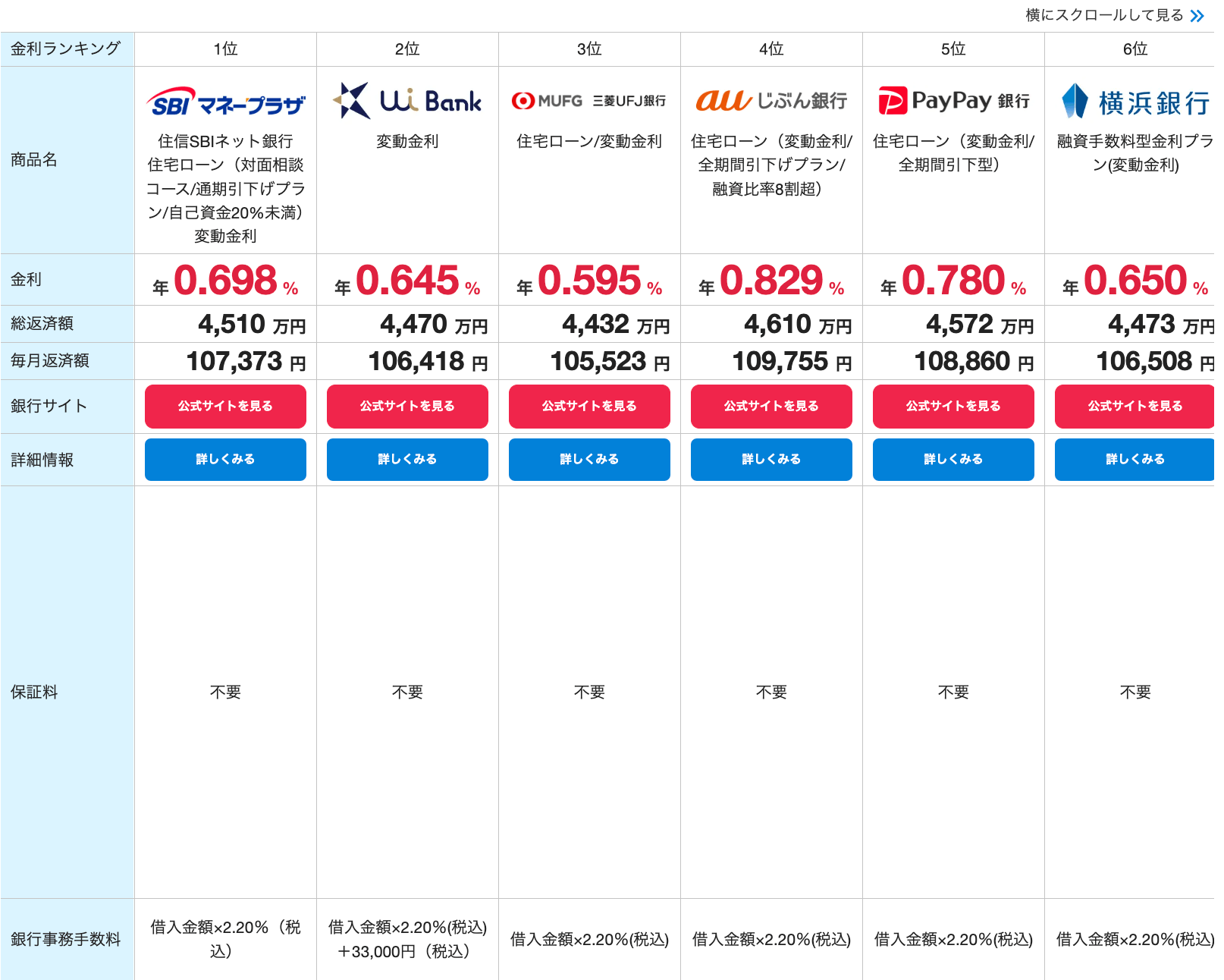Viewport: 1224px width, 980px height.
Task: Click the horizontal scroll double-arrow icon
Action: point(1197,16)
